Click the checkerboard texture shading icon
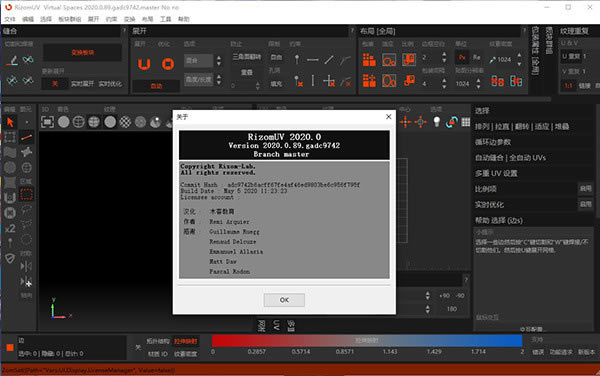 pyautogui.click(x=125, y=122)
